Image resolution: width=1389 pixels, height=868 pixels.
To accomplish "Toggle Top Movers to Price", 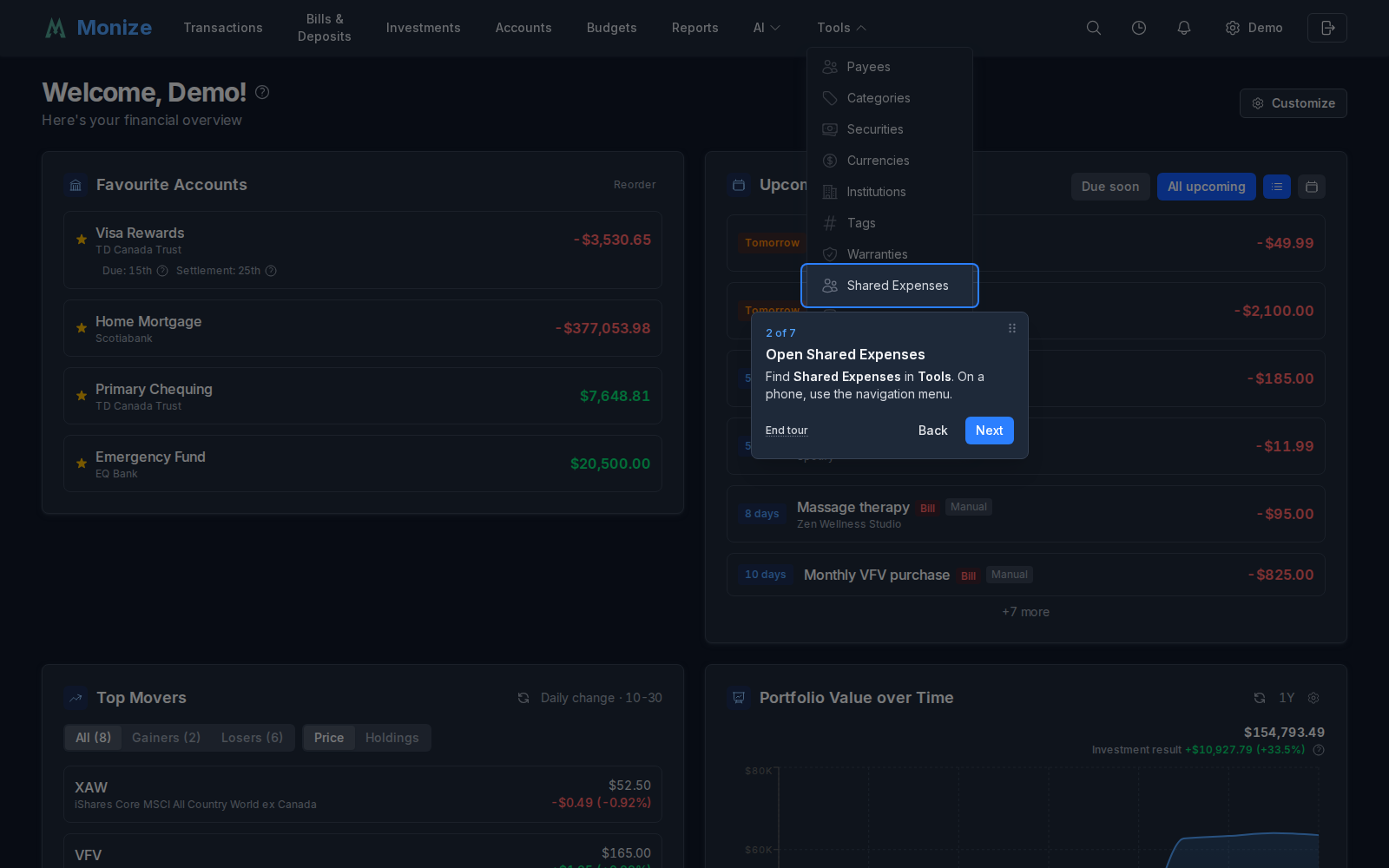I will (x=329, y=738).
